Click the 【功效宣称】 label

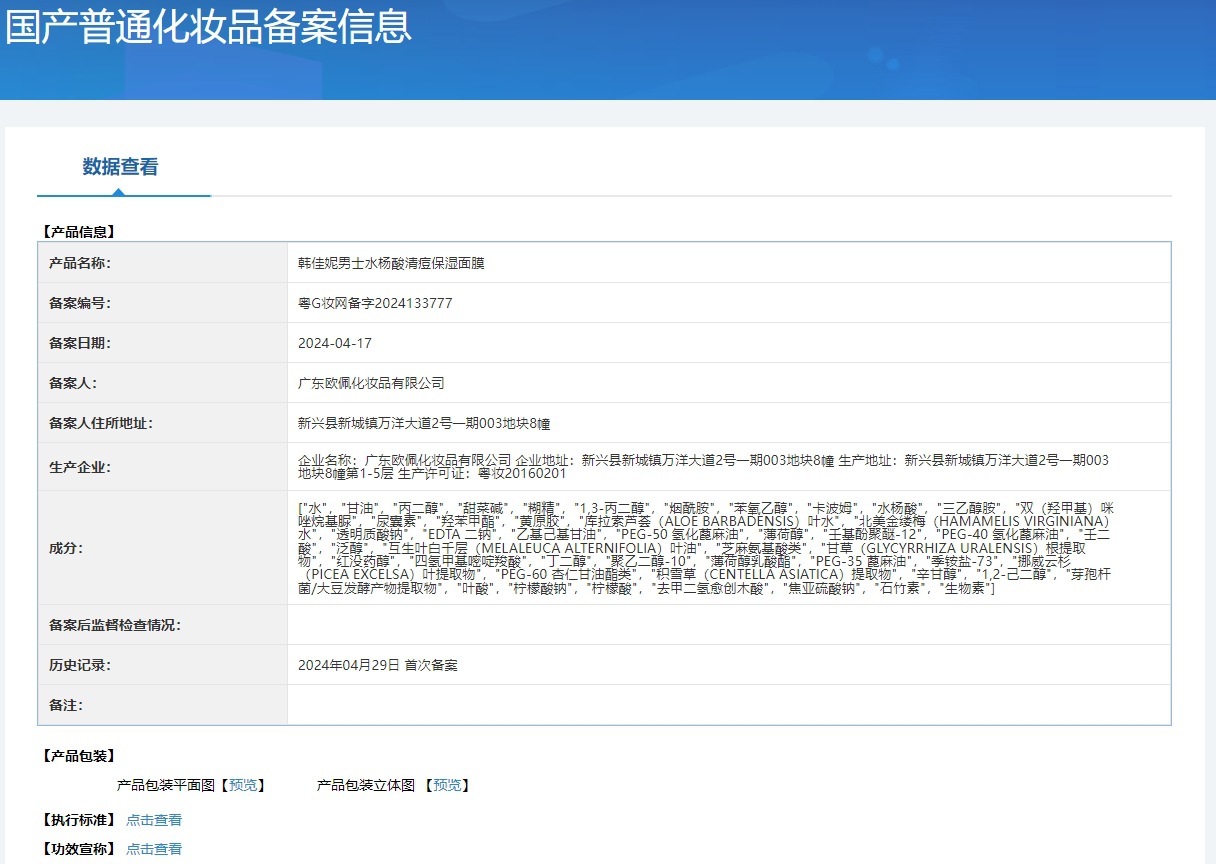tap(79, 849)
